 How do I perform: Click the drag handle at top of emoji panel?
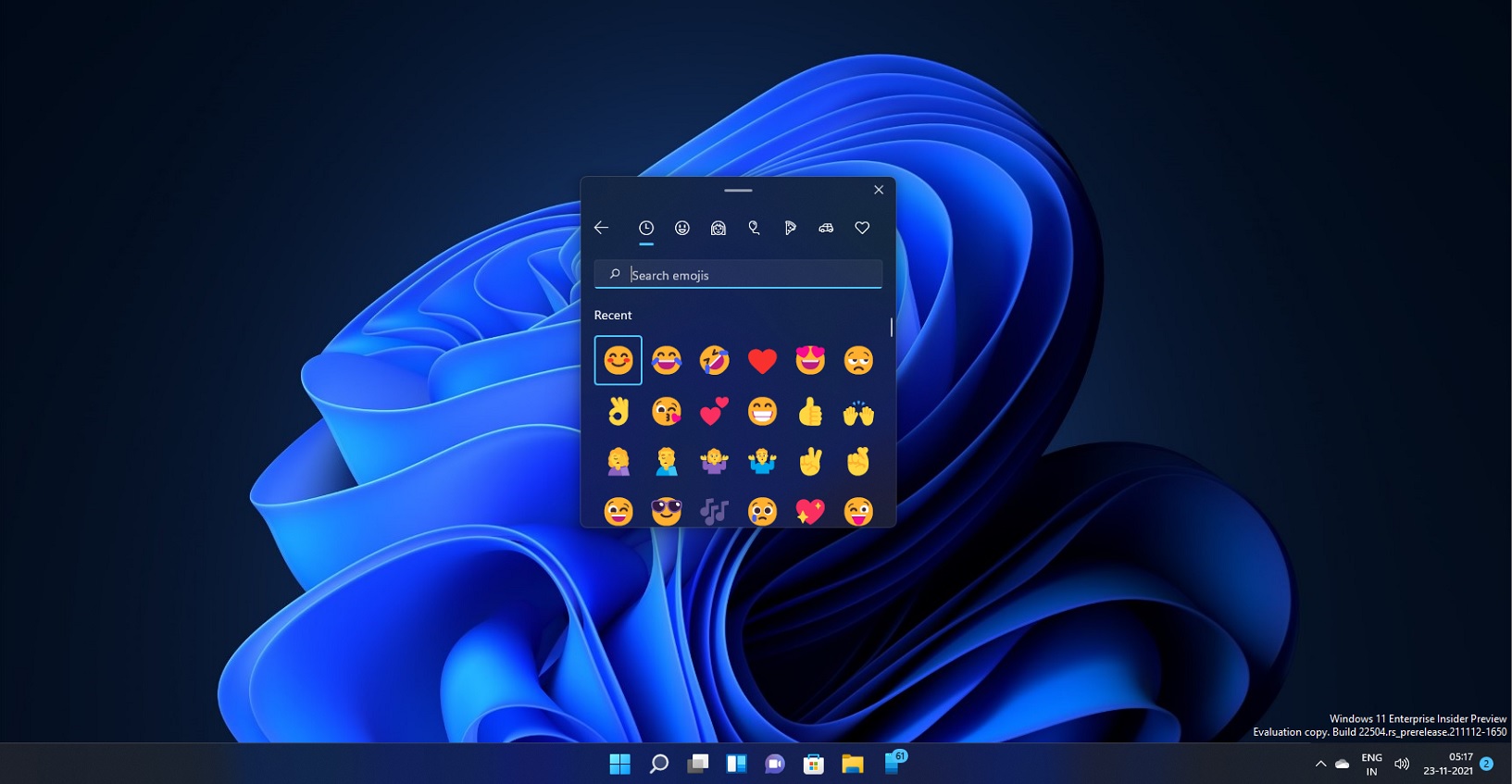click(x=738, y=190)
